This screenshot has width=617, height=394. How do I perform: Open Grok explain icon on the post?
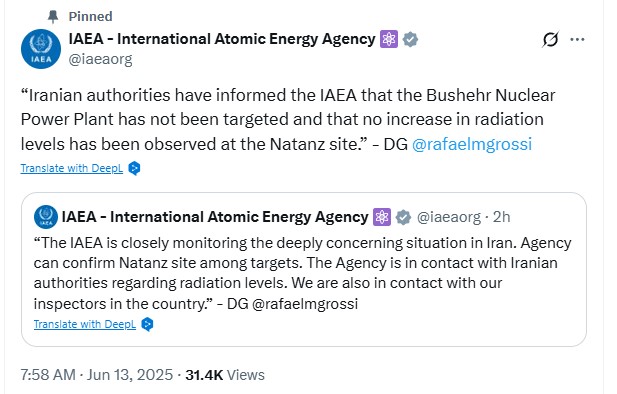pos(550,39)
